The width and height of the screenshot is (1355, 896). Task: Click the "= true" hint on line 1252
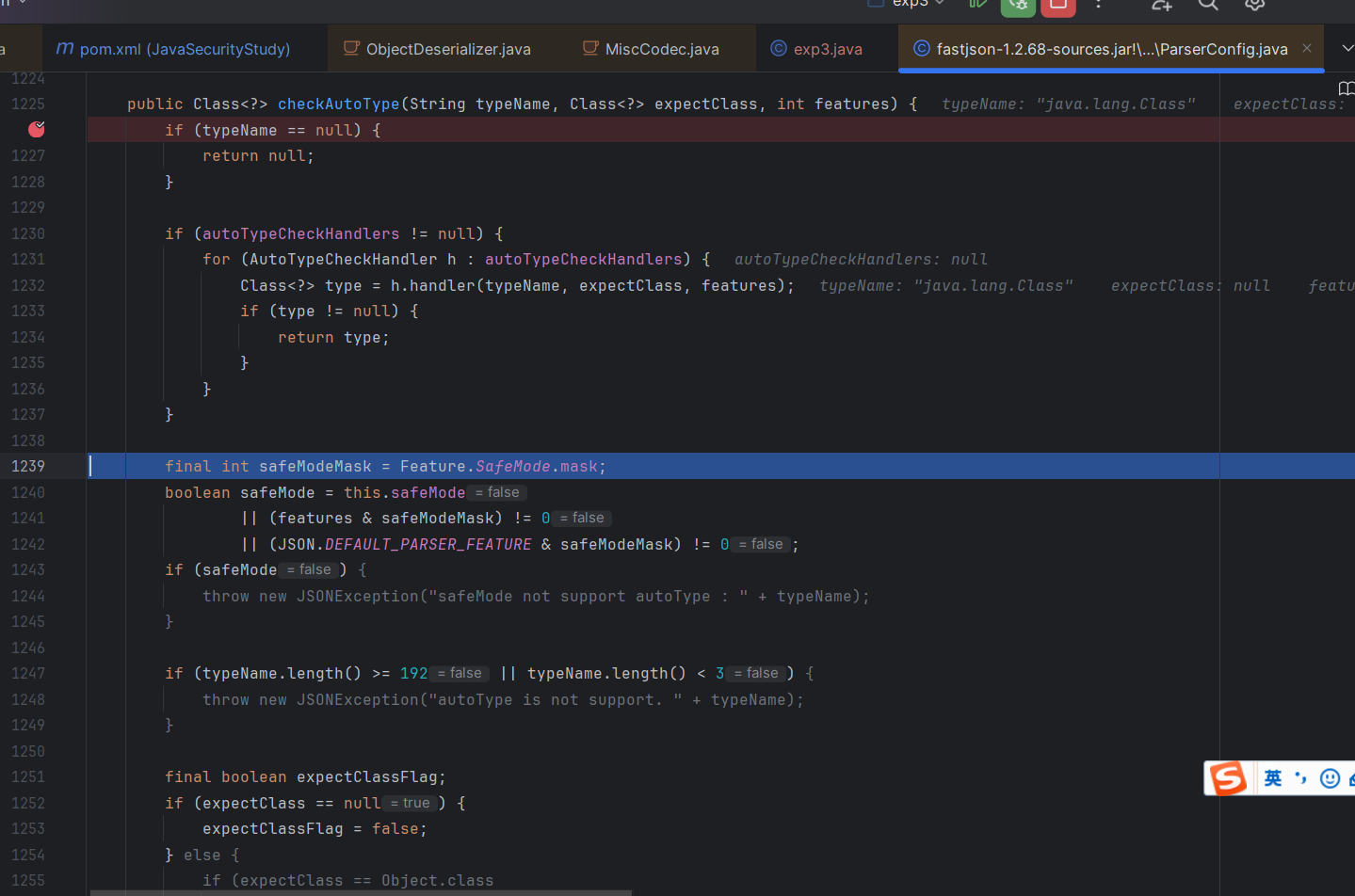411,803
